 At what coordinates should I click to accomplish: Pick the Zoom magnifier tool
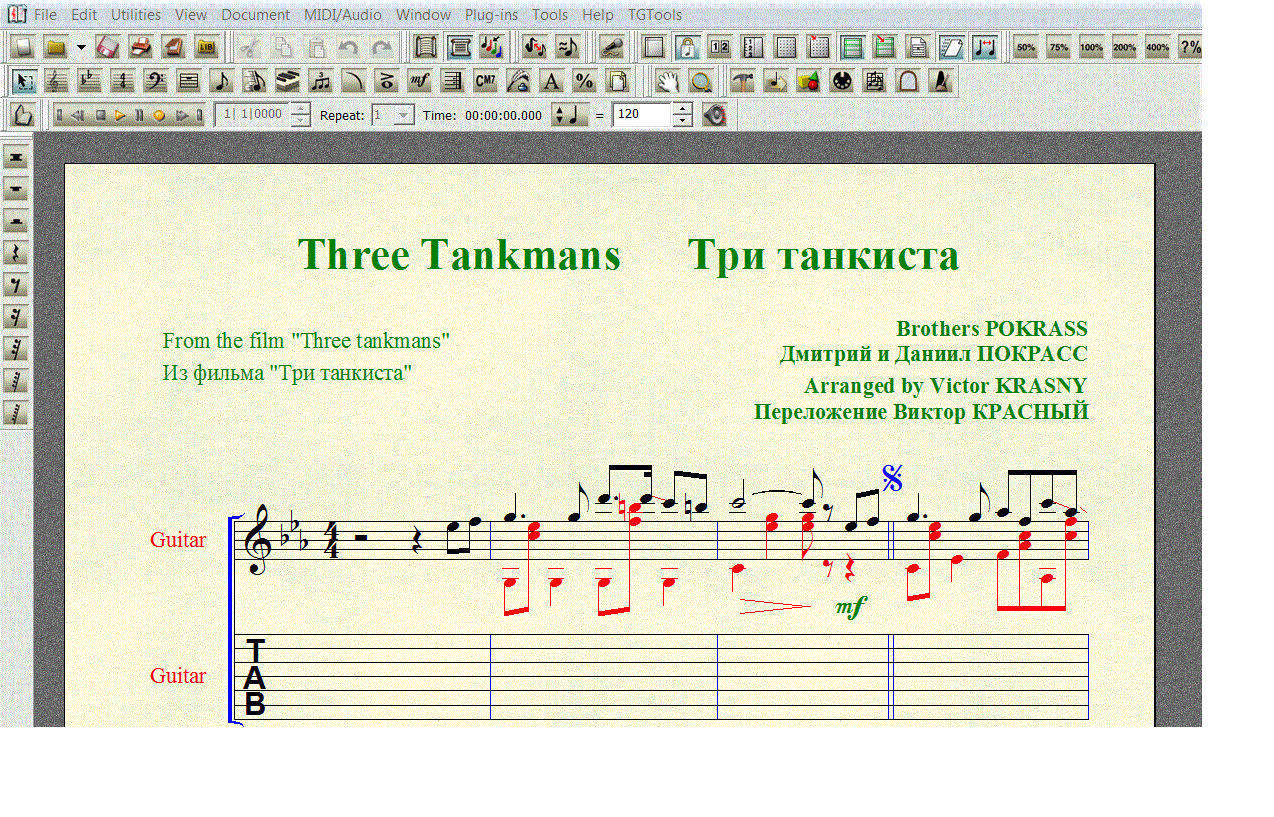(x=700, y=81)
